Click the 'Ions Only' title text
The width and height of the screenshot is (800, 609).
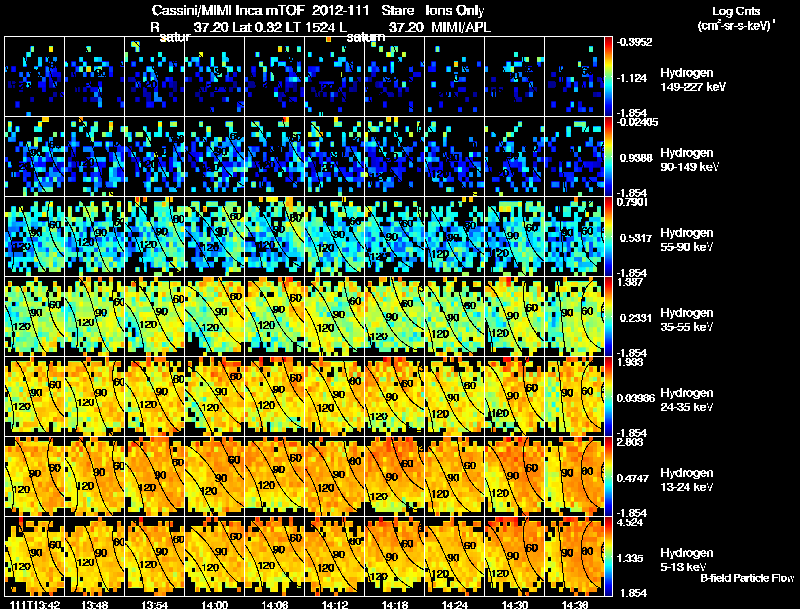[x=455, y=10]
